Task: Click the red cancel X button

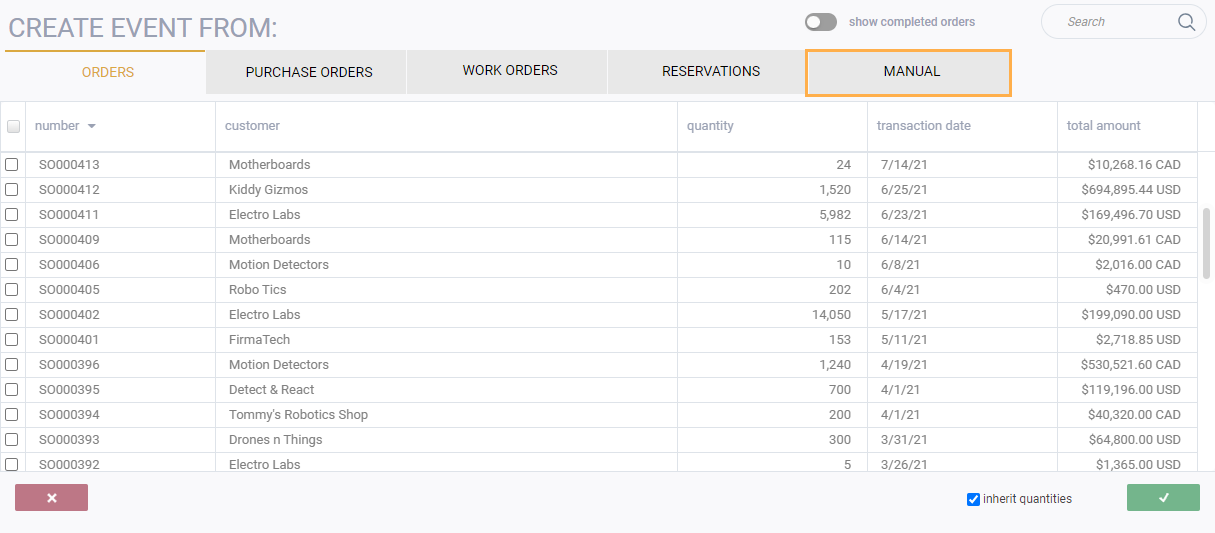Action: coord(51,498)
